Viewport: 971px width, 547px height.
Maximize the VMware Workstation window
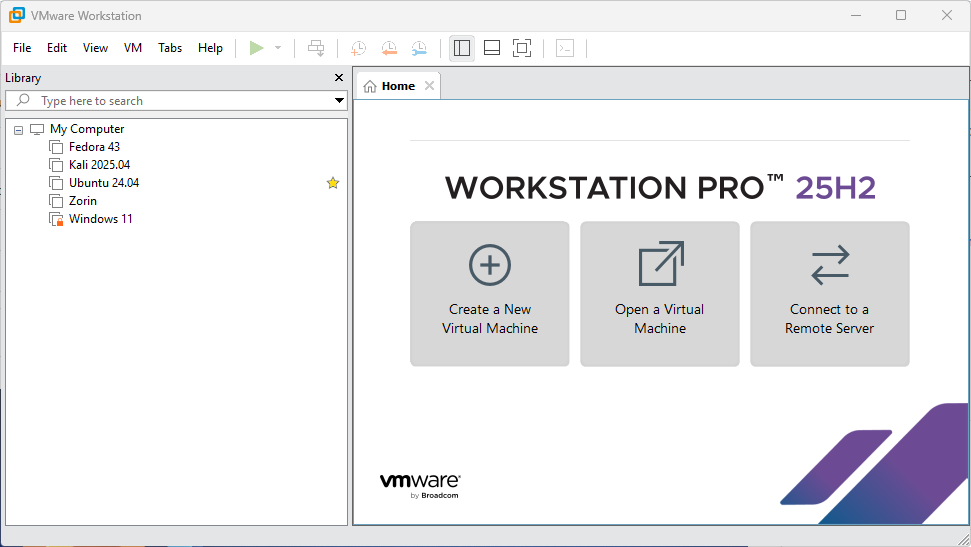coord(901,15)
